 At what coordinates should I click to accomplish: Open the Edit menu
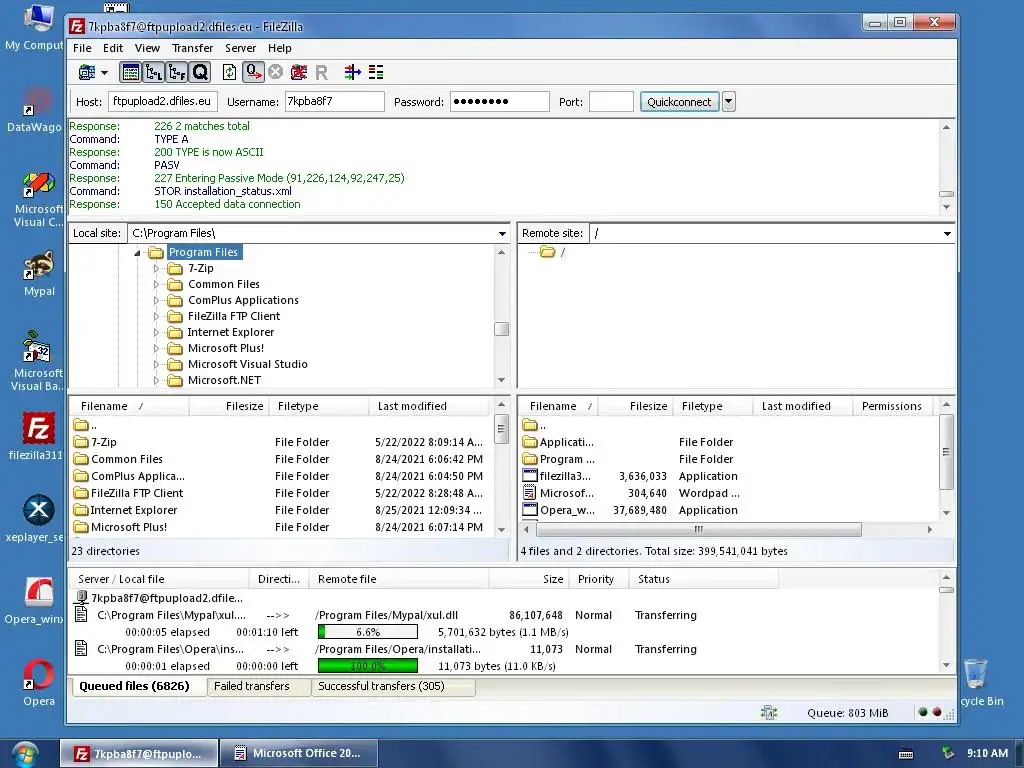pos(113,48)
